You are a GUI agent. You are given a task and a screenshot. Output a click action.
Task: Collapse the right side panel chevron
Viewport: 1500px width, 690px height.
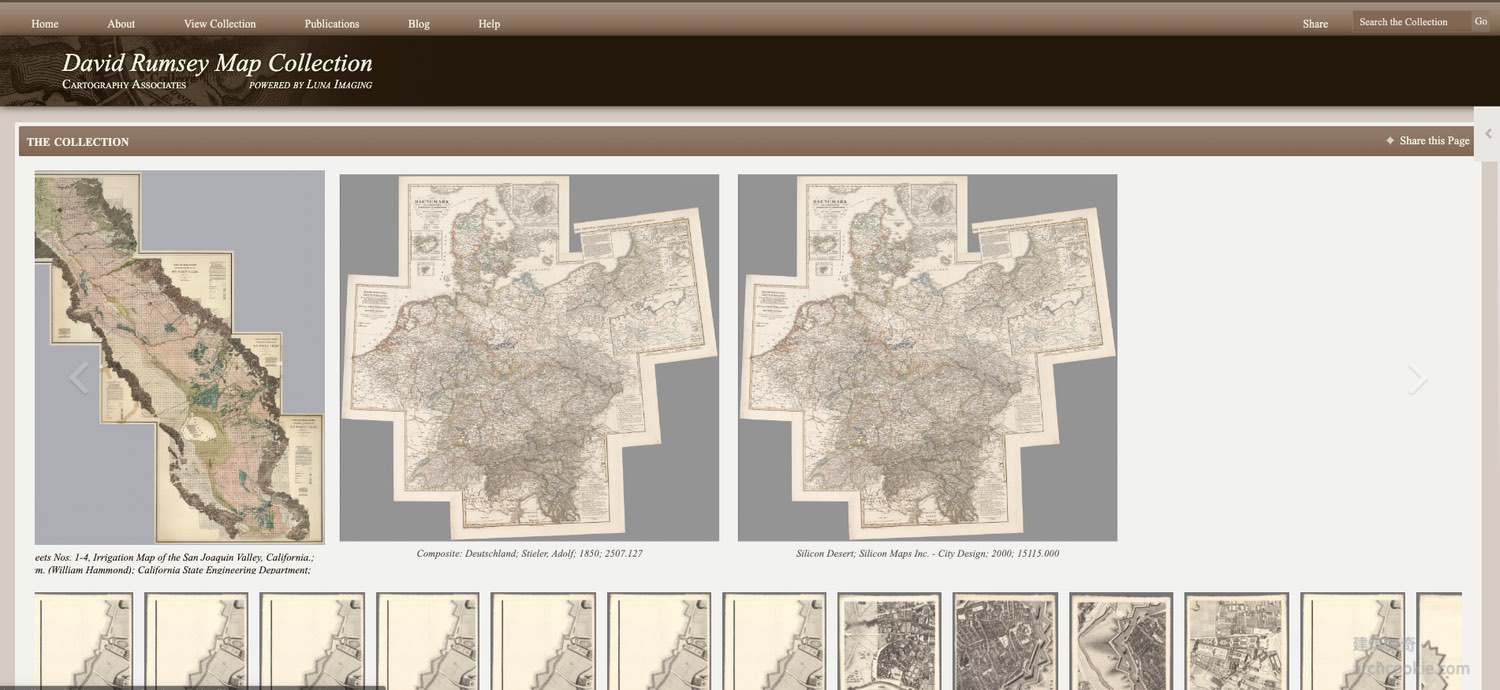click(1489, 134)
